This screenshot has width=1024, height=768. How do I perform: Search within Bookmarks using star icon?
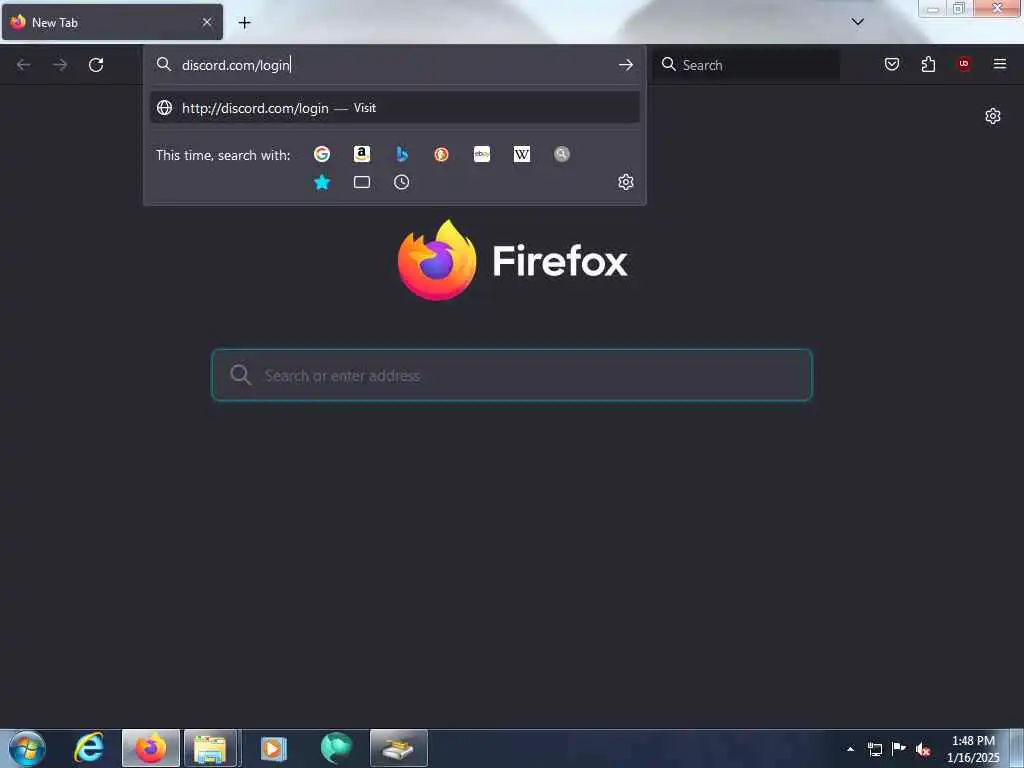[x=322, y=182]
